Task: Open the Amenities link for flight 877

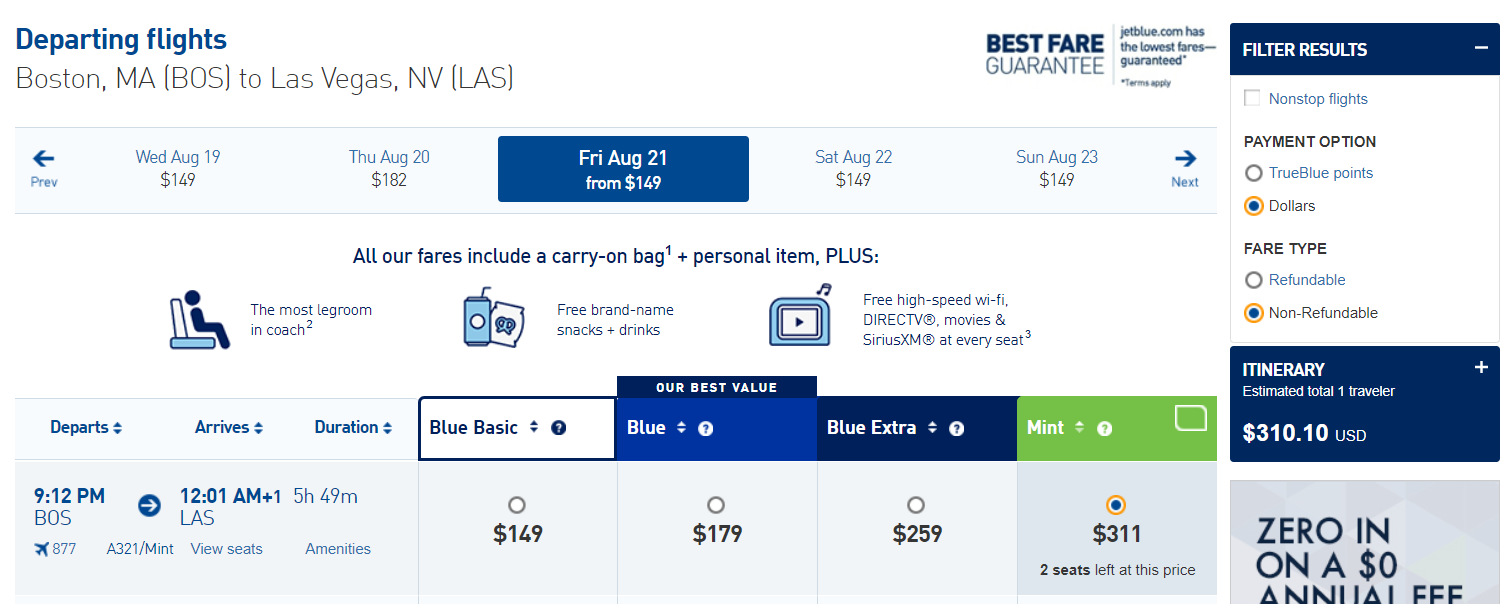Action: click(x=338, y=549)
